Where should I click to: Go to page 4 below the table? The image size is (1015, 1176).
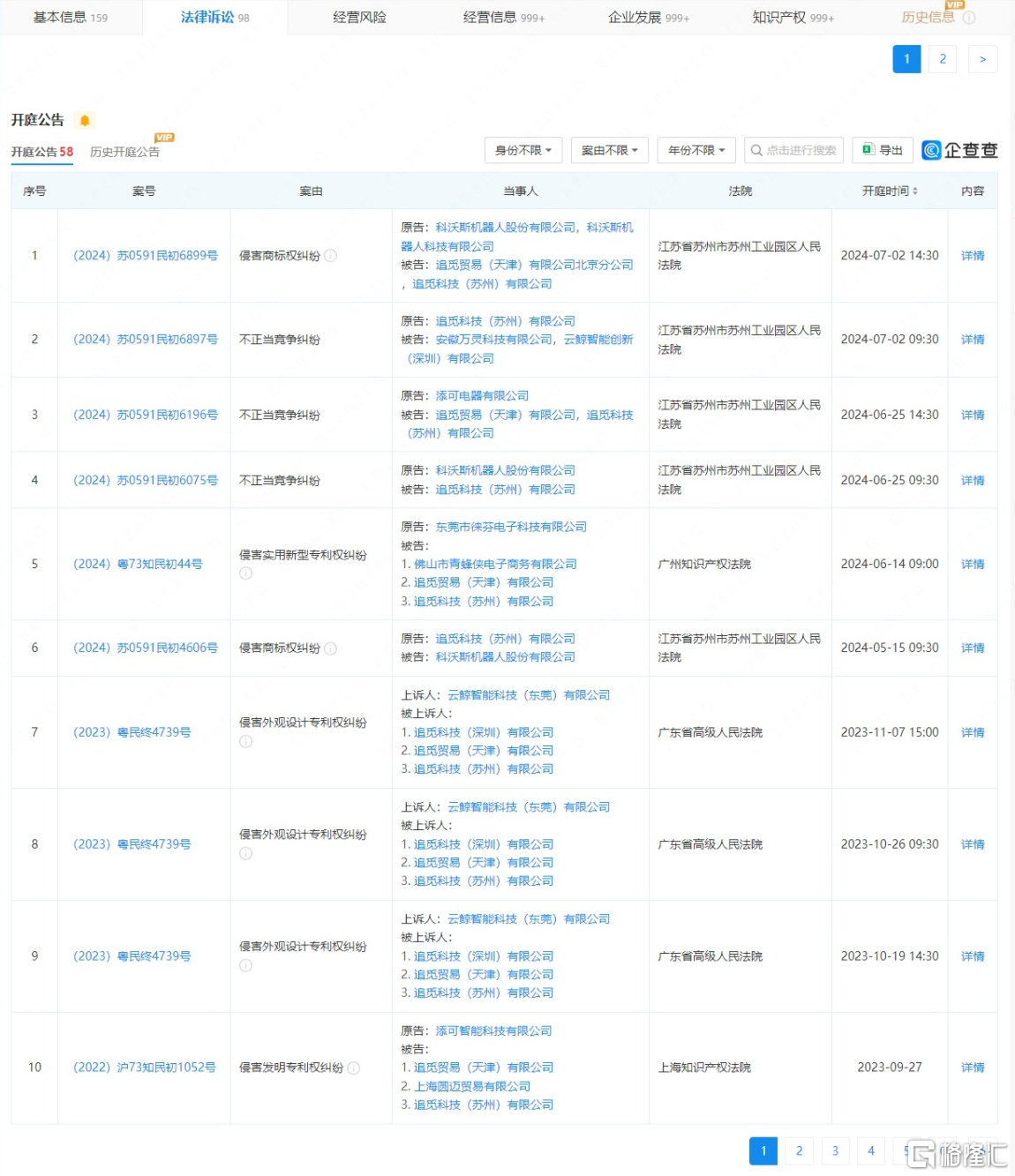[x=871, y=1151]
